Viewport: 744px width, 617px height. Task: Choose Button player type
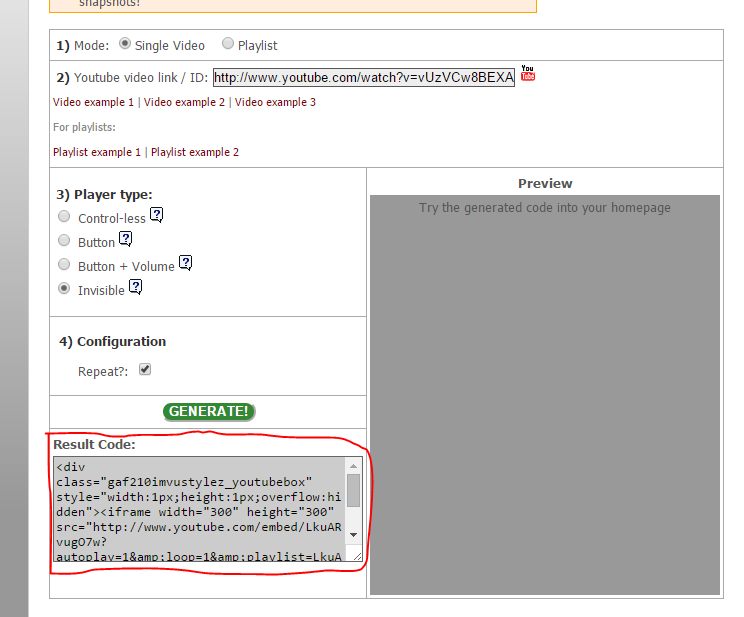pos(64,240)
